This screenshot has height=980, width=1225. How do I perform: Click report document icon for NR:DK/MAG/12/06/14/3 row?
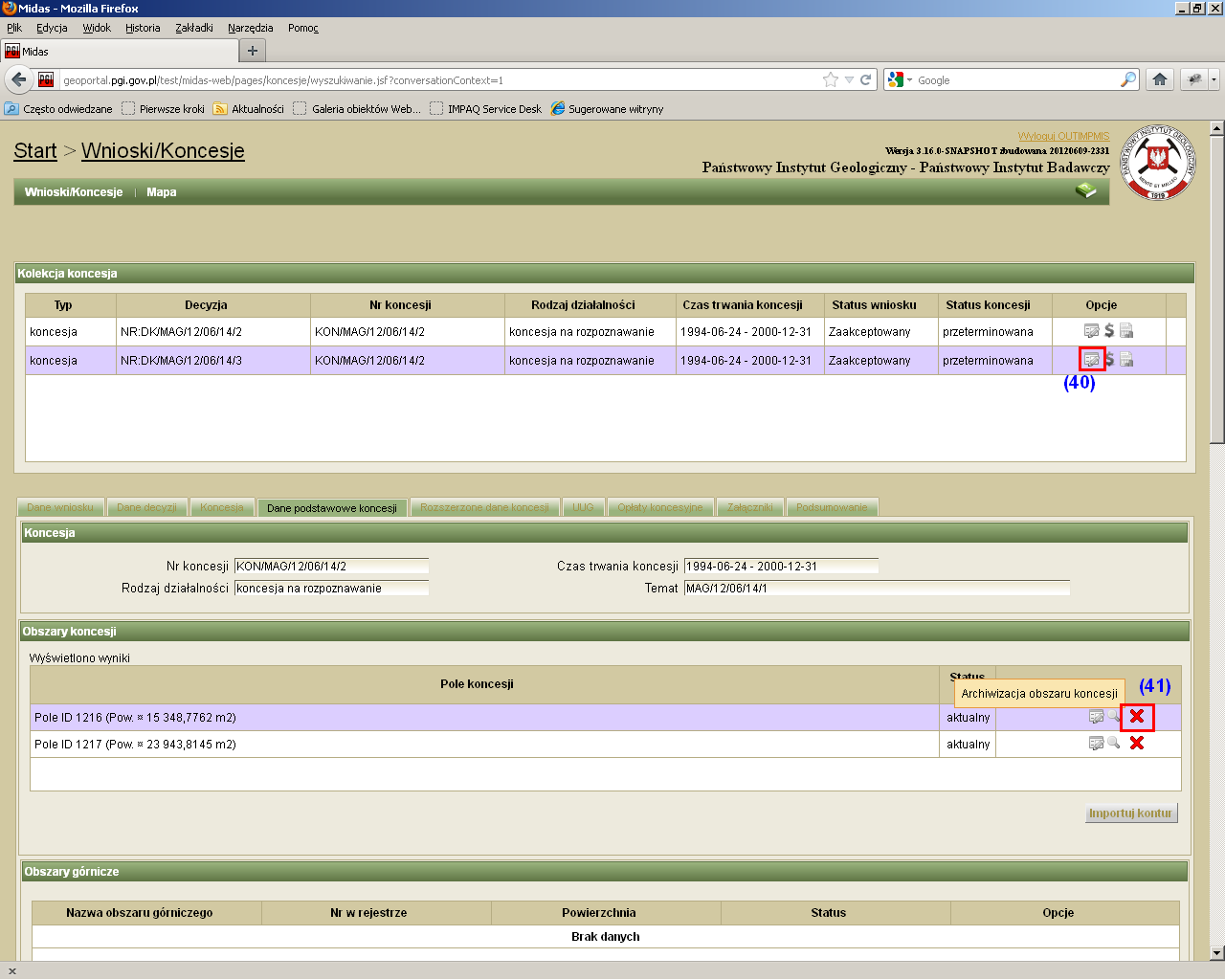[x=1126, y=360]
